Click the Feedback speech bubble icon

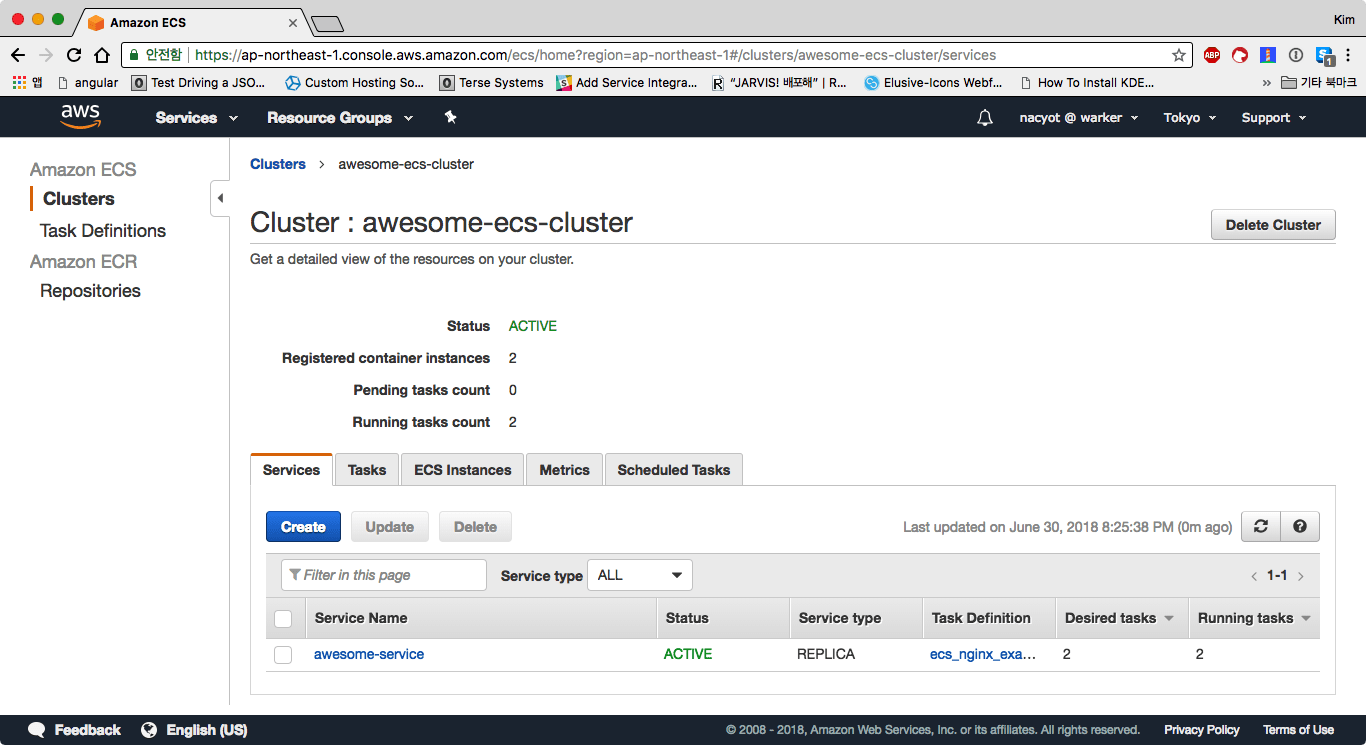click(x=37, y=730)
